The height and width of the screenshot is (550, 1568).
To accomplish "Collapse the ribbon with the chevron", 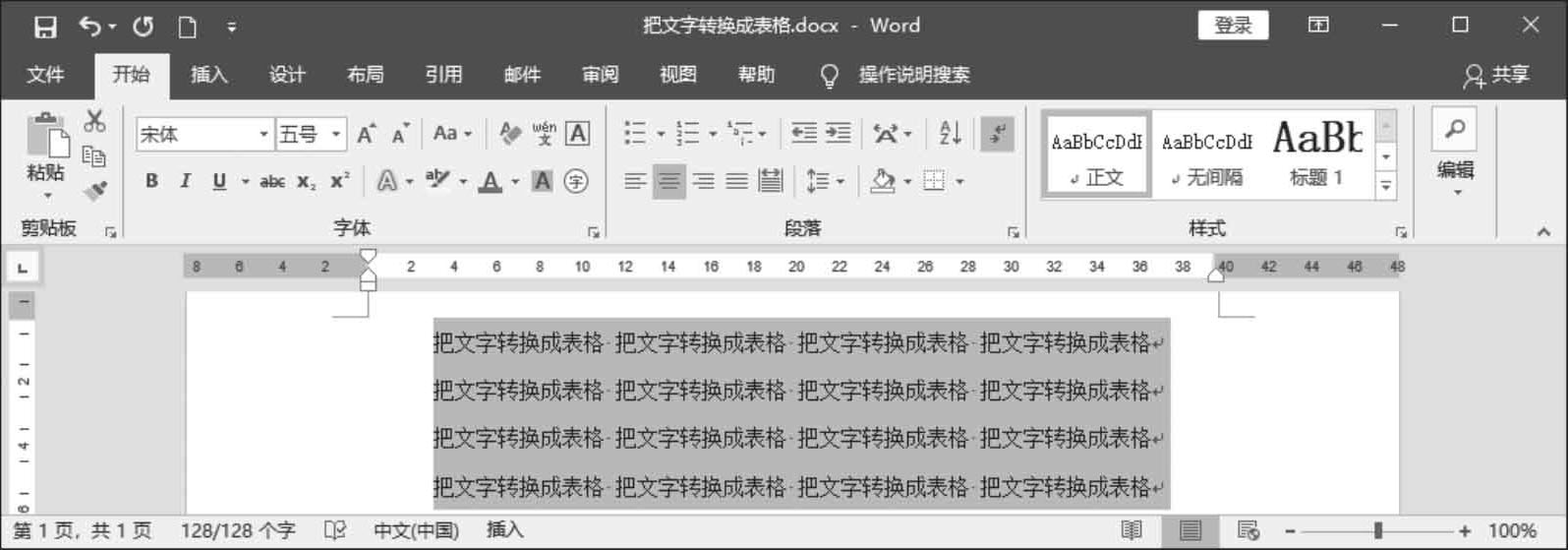I will [x=1543, y=232].
